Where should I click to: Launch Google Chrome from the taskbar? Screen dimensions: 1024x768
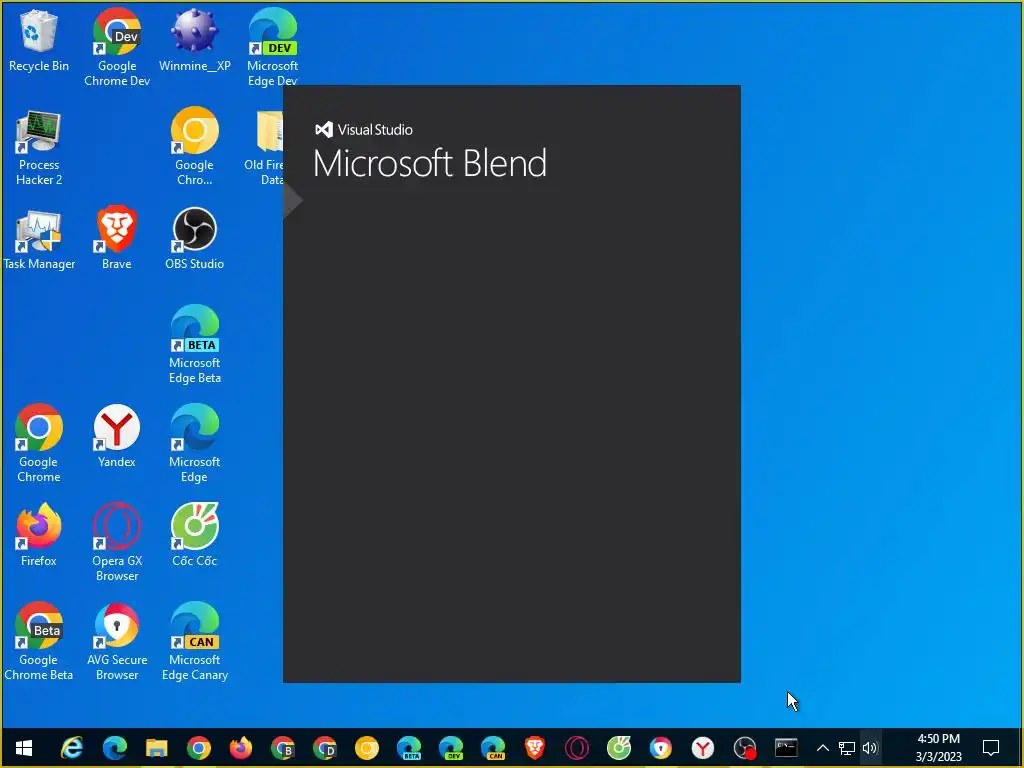[199, 748]
